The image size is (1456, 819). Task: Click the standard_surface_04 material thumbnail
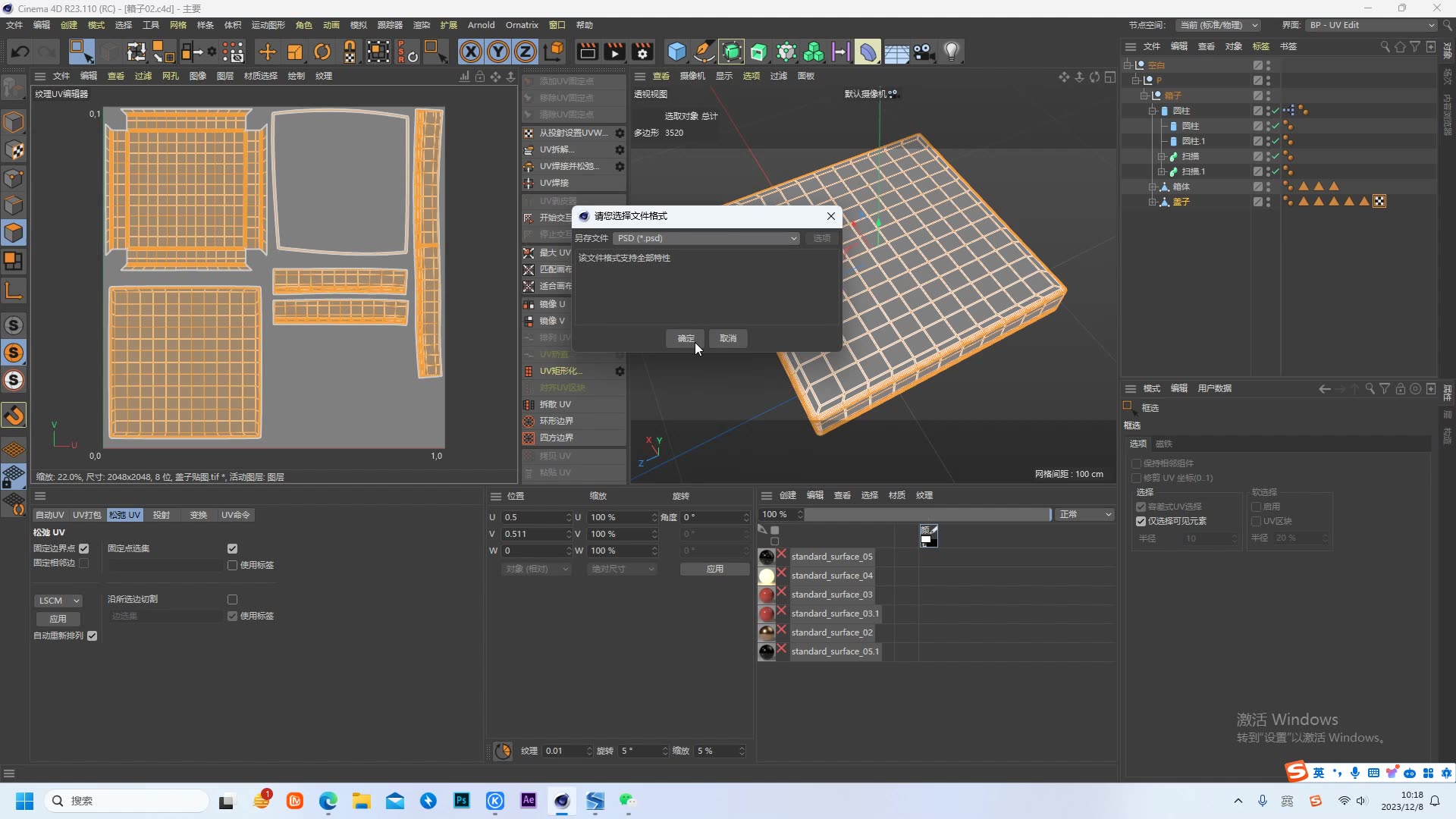(x=768, y=575)
